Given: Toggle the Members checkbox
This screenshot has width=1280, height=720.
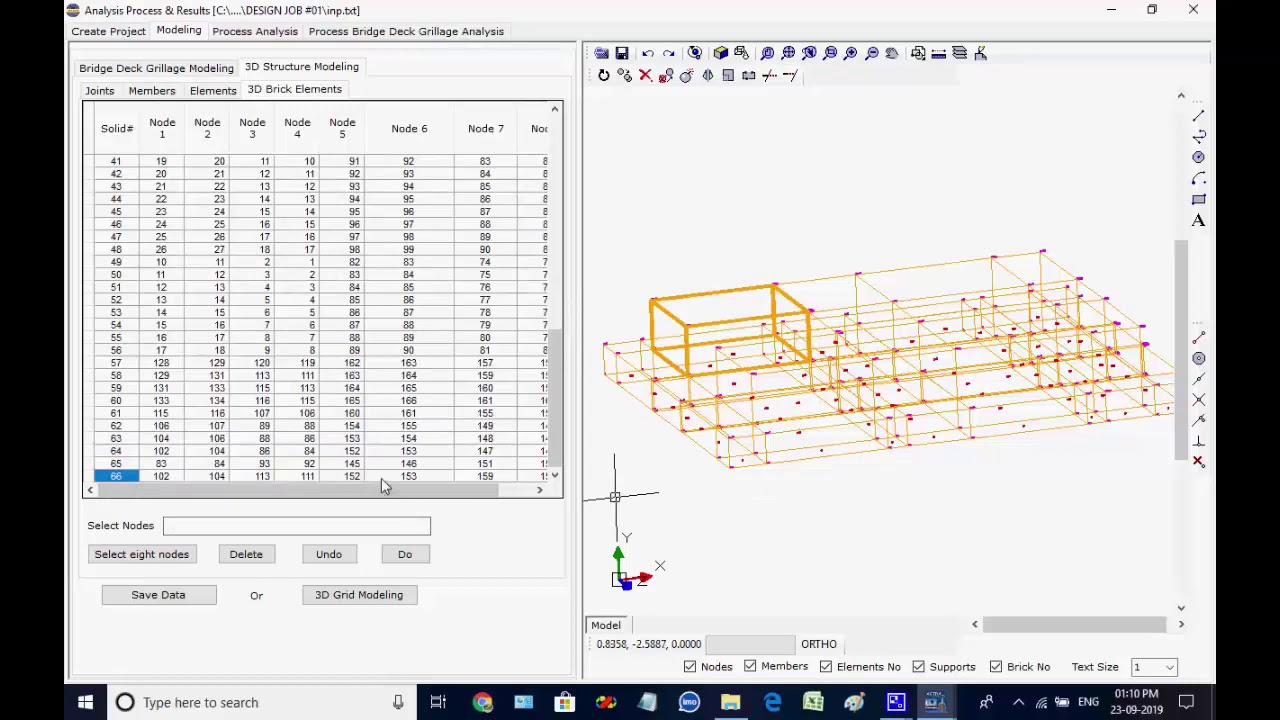Looking at the screenshot, I should coord(750,667).
